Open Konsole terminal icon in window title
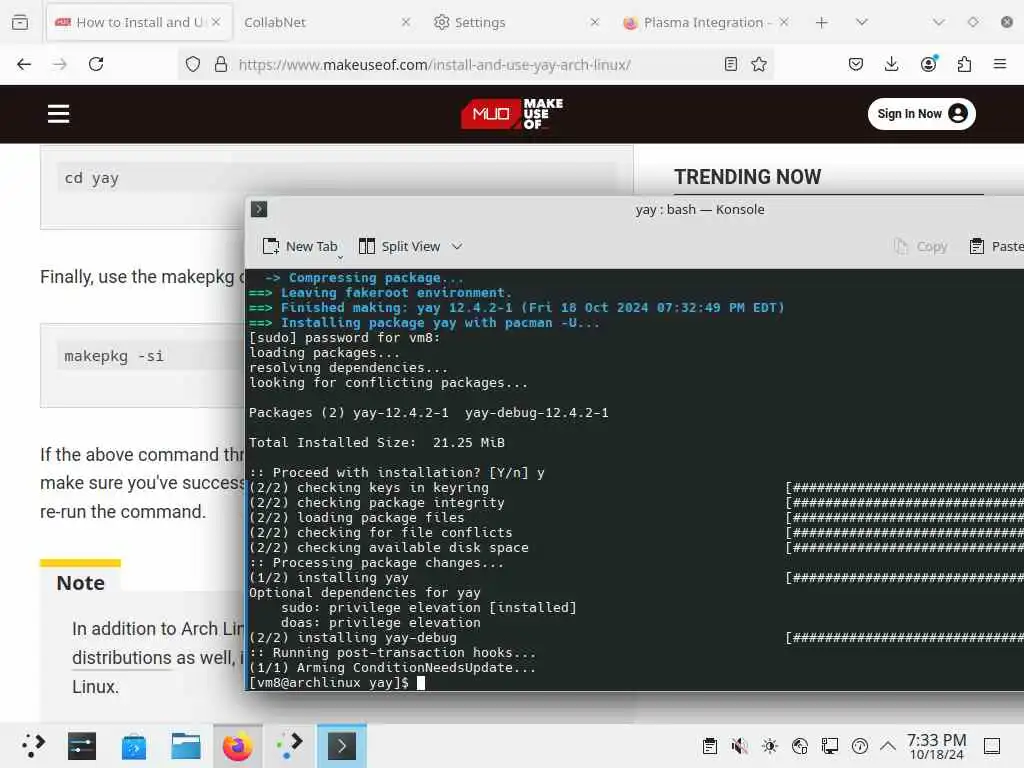 [x=259, y=209]
